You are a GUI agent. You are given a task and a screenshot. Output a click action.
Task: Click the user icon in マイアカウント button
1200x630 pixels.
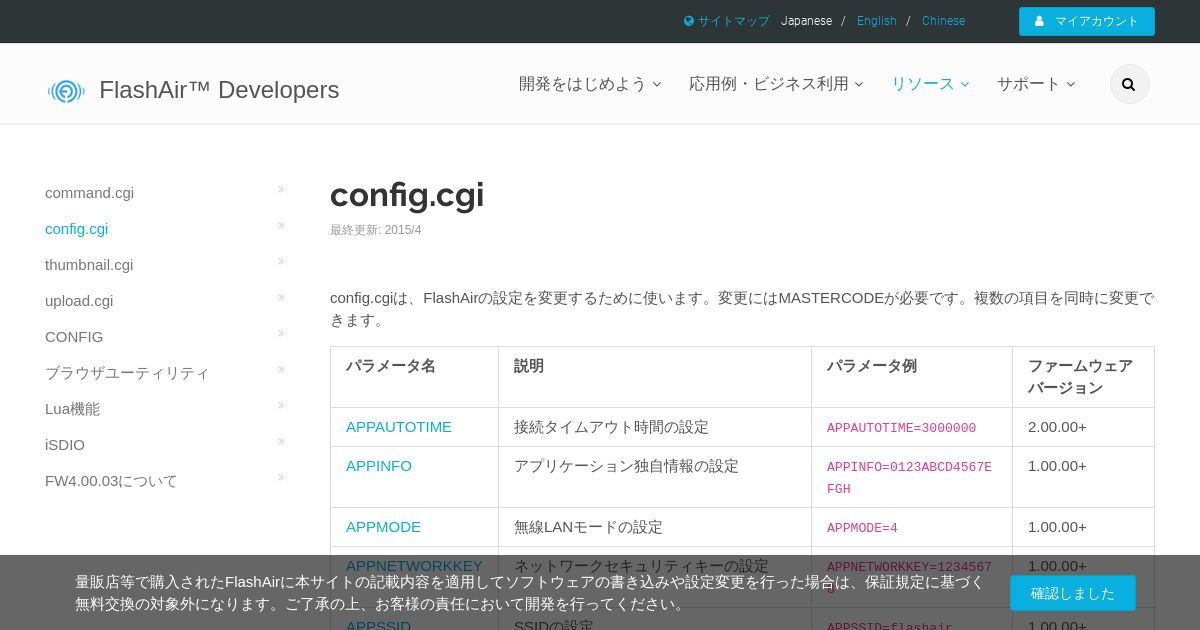1039,21
